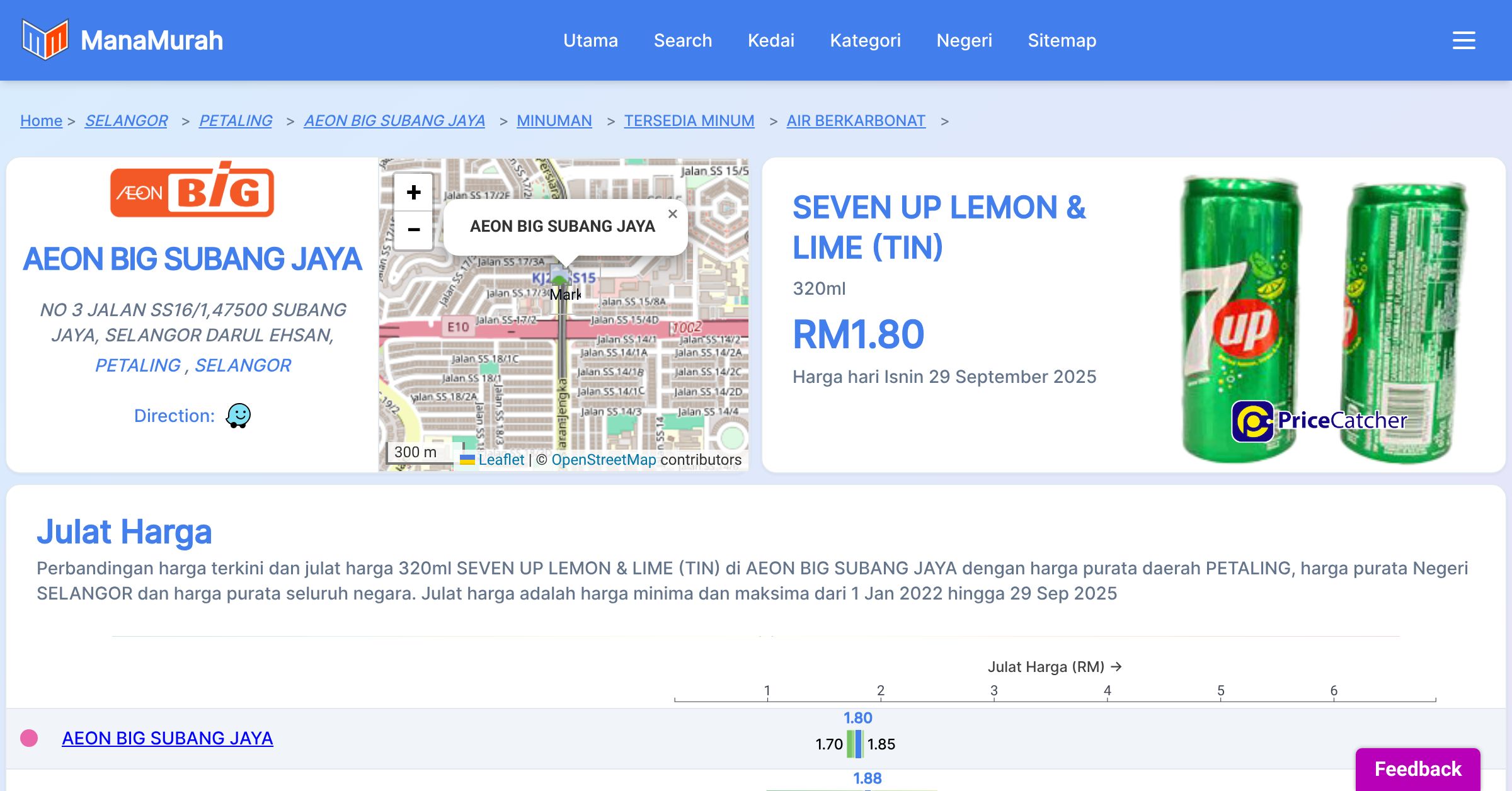
Task: Open the Kedai menu item
Action: pos(771,40)
